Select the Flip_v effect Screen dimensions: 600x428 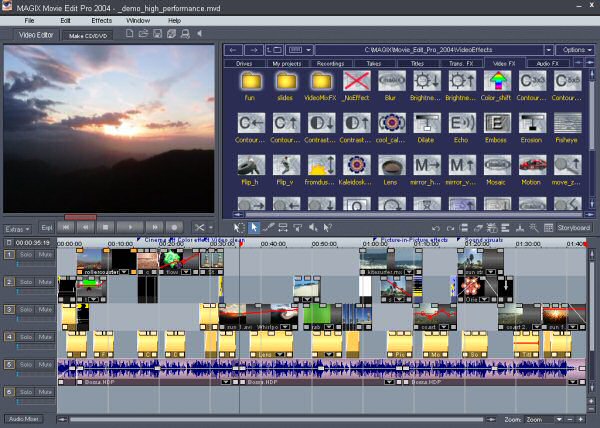tap(286, 165)
